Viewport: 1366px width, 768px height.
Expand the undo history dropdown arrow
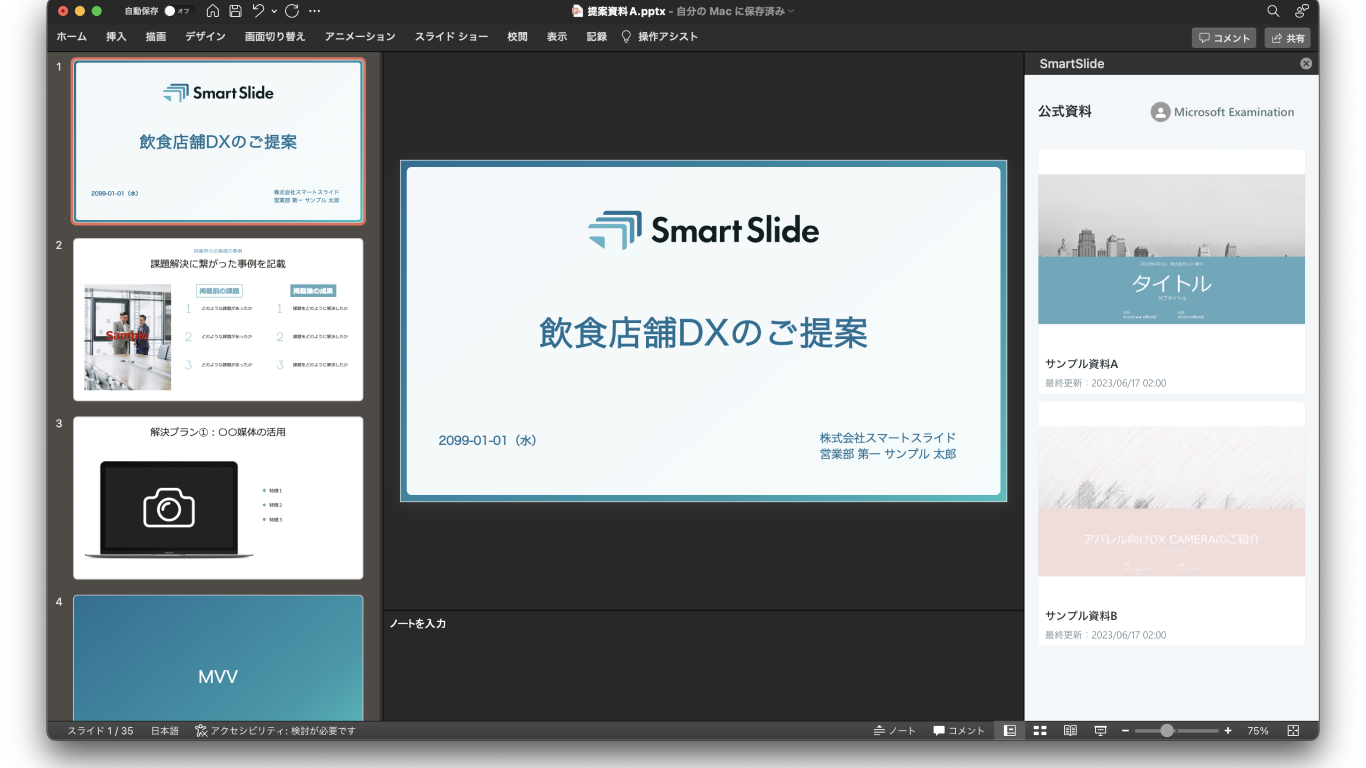(x=274, y=11)
